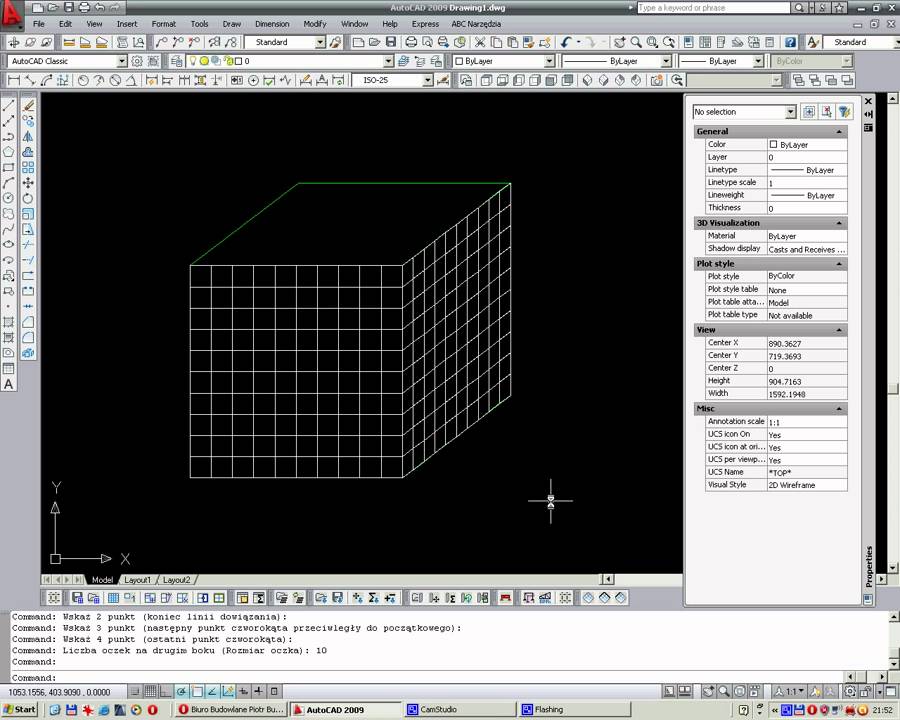
Task: Toggle Grid display in status bar
Action: 150,692
